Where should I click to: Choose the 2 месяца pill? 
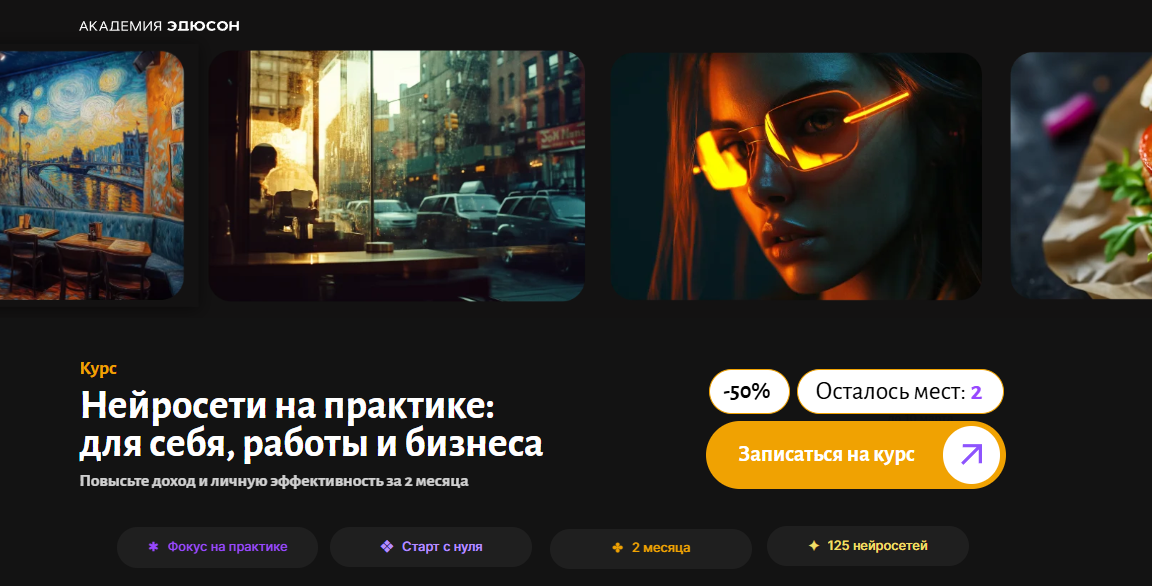point(651,548)
